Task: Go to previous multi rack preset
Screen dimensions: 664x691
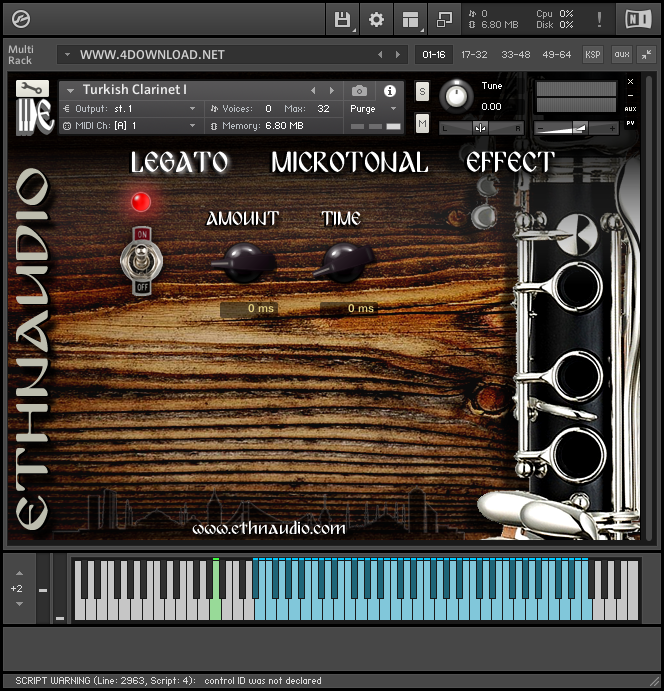Action: click(380, 55)
